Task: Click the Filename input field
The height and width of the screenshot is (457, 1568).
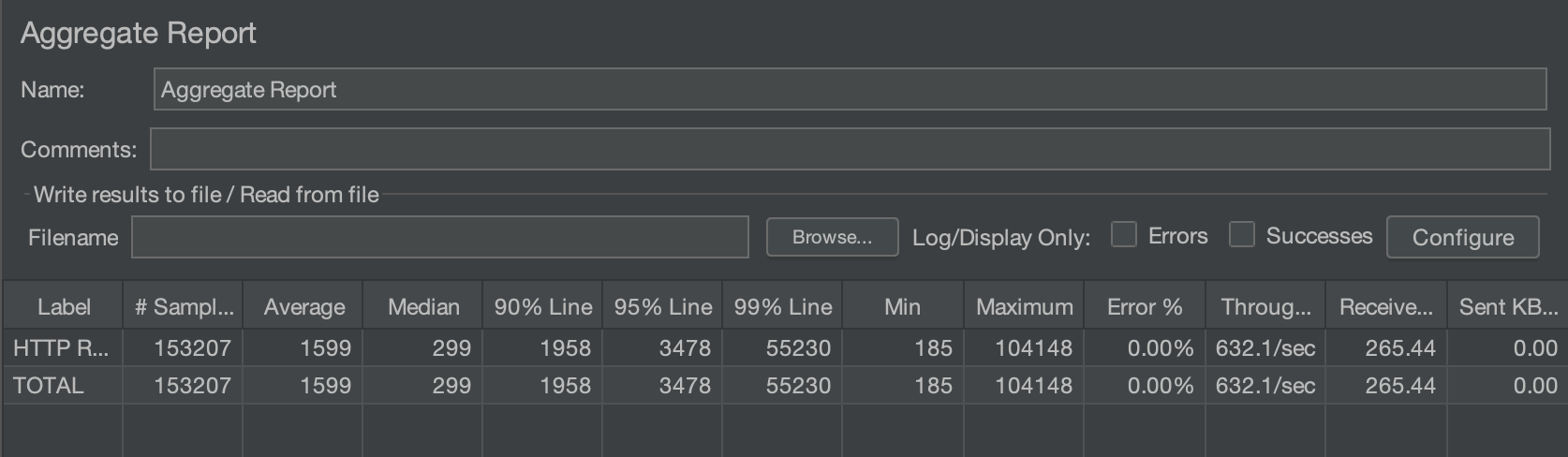Action: point(440,237)
